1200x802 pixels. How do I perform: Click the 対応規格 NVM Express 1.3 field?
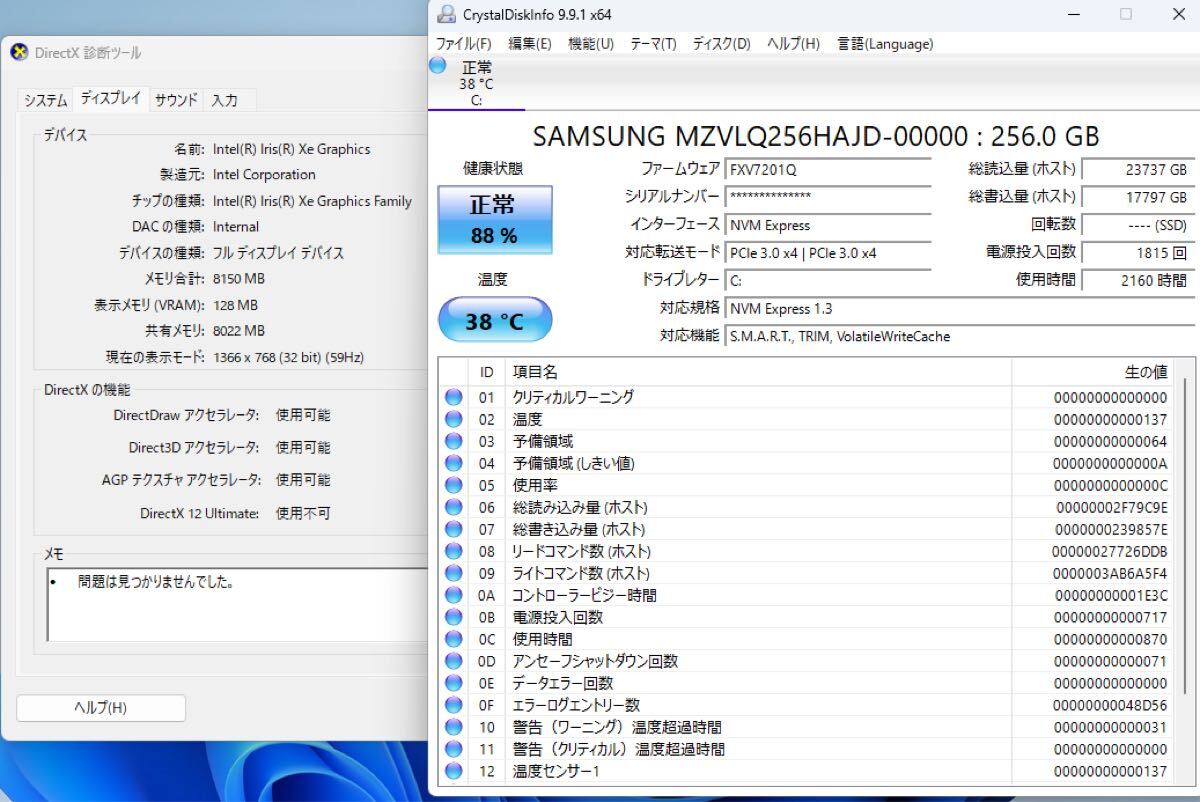point(961,309)
